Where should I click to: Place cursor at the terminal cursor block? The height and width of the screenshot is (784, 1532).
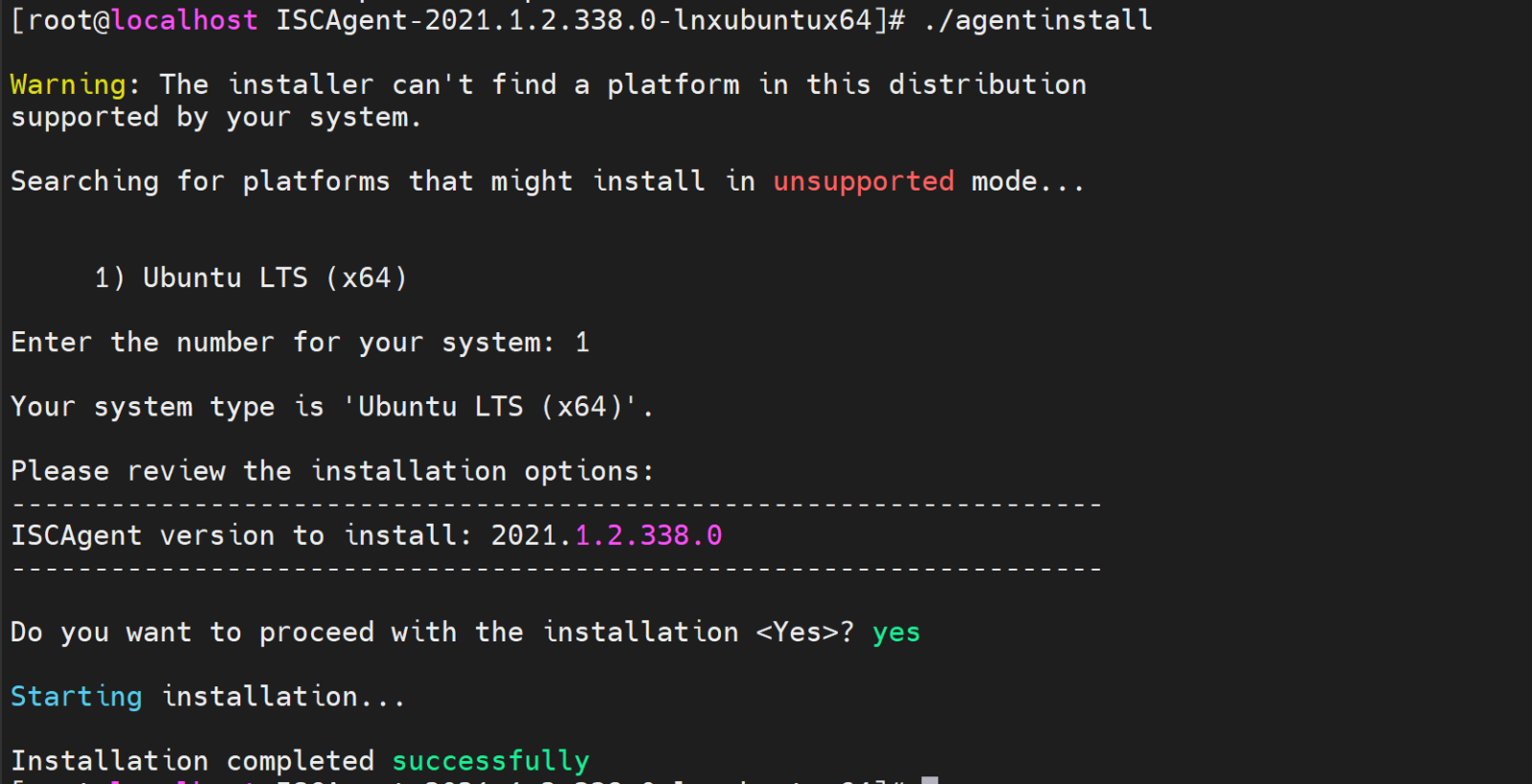tap(929, 780)
